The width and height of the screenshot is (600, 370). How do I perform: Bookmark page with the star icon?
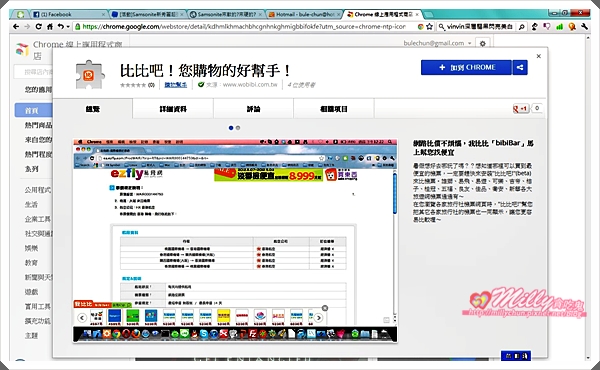point(429,26)
